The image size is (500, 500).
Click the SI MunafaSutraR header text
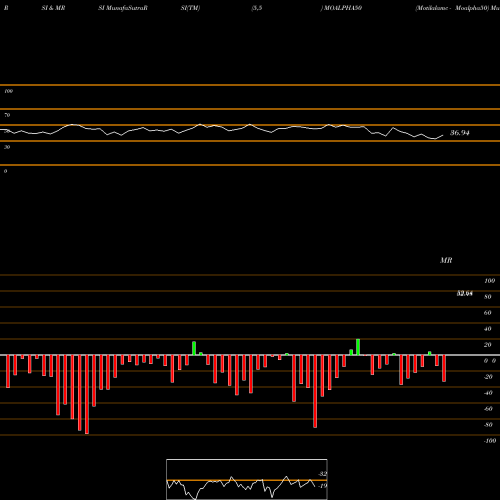click(x=123, y=8)
